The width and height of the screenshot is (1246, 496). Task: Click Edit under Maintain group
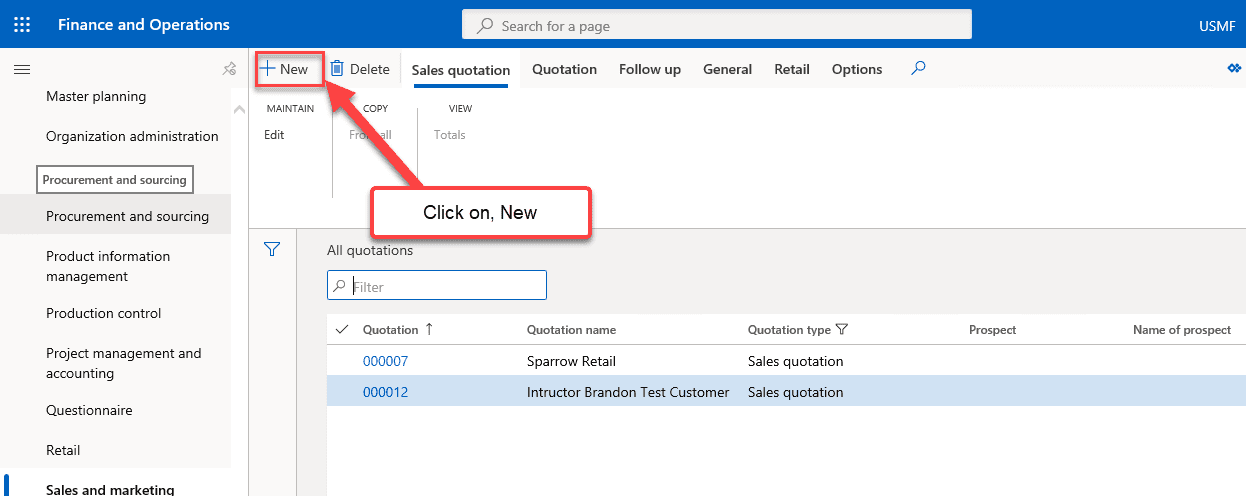point(274,135)
